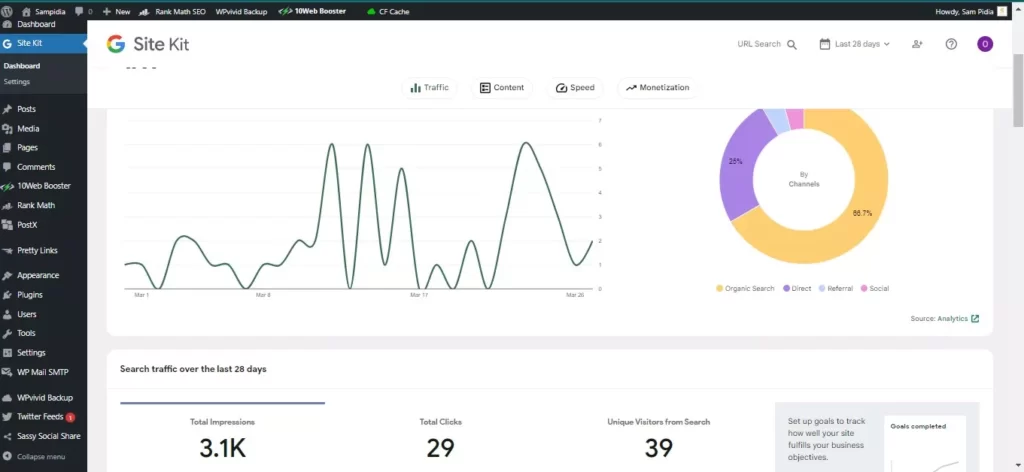Collapse the admin sidebar menu
1024x472 pixels.
click(43, 456)
